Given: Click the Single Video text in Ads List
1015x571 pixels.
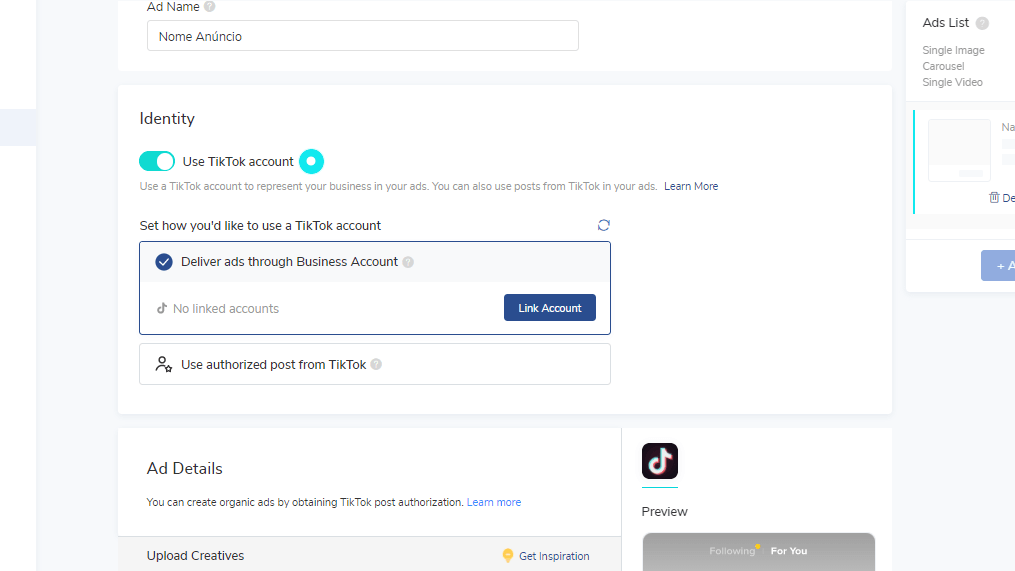Looking at the screenshot, I should 952,82.
